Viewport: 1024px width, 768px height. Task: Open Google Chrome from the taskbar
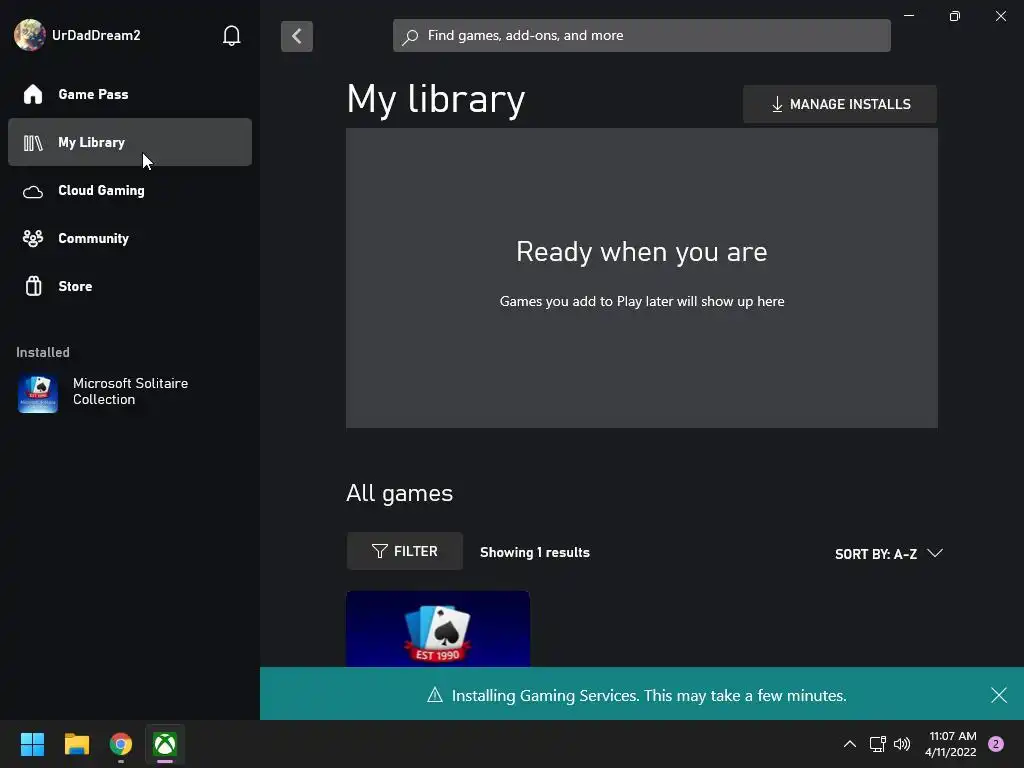tap(121, 744)
